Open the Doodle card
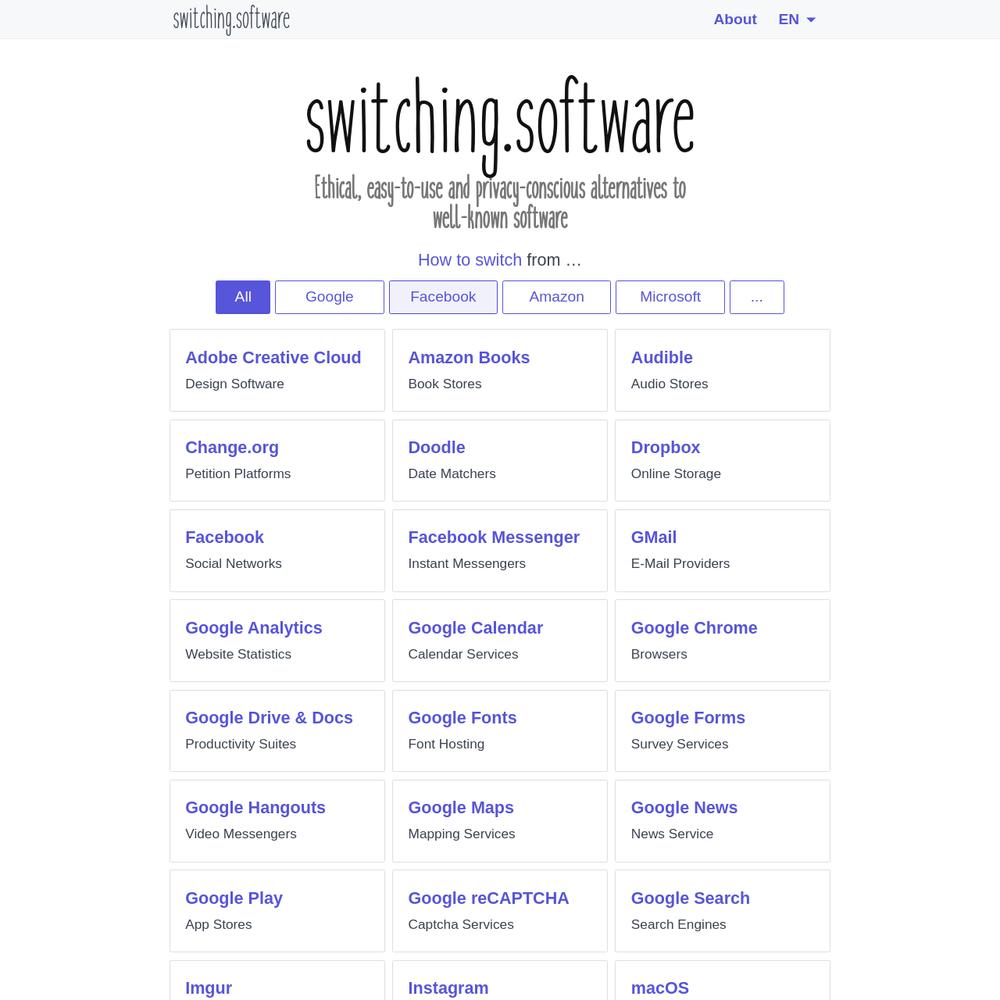Viewport: 1000px width, 1000px height. click(x=500, y=460)
